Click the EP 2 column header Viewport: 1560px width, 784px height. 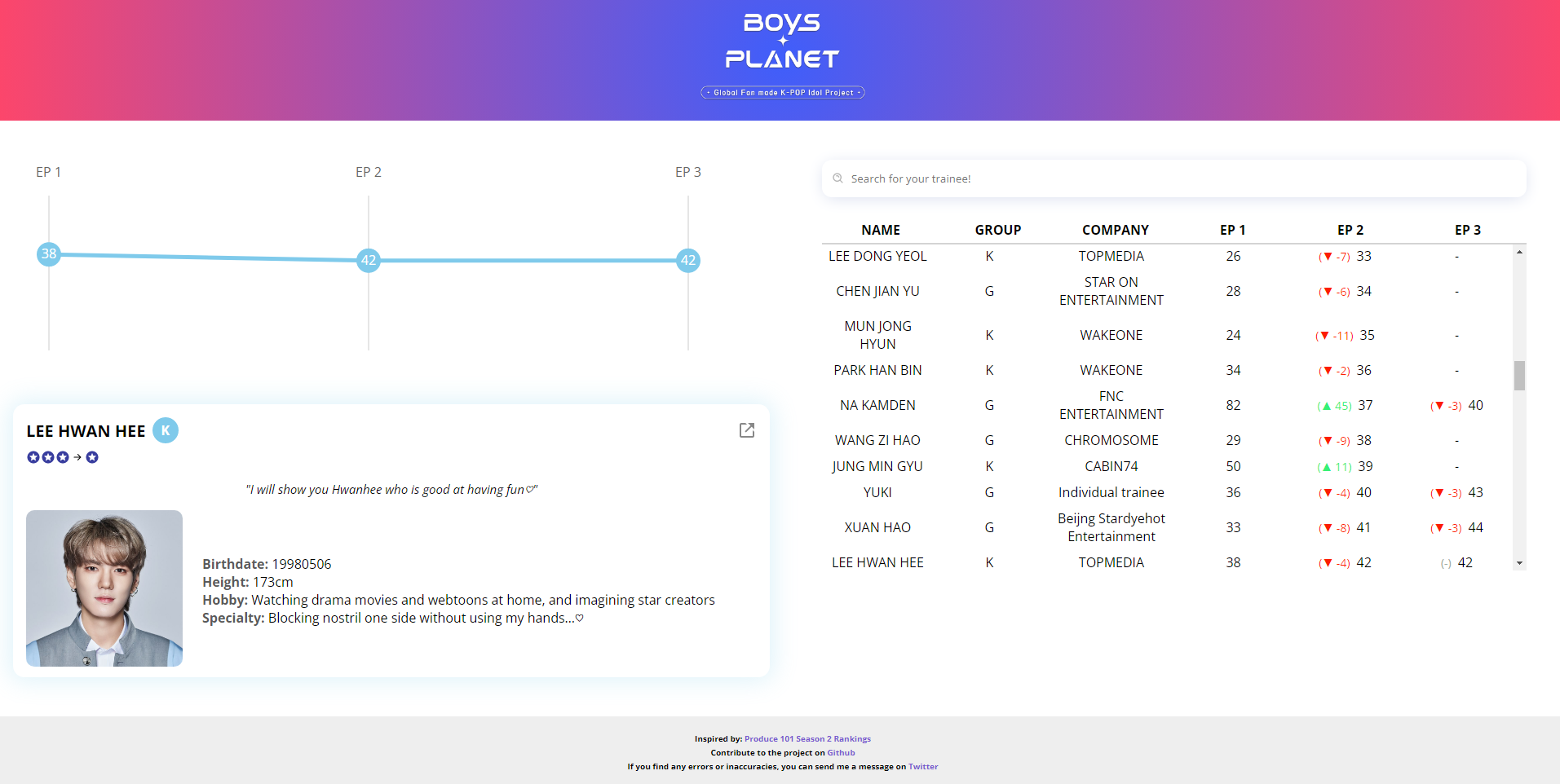coord(1350,230)
